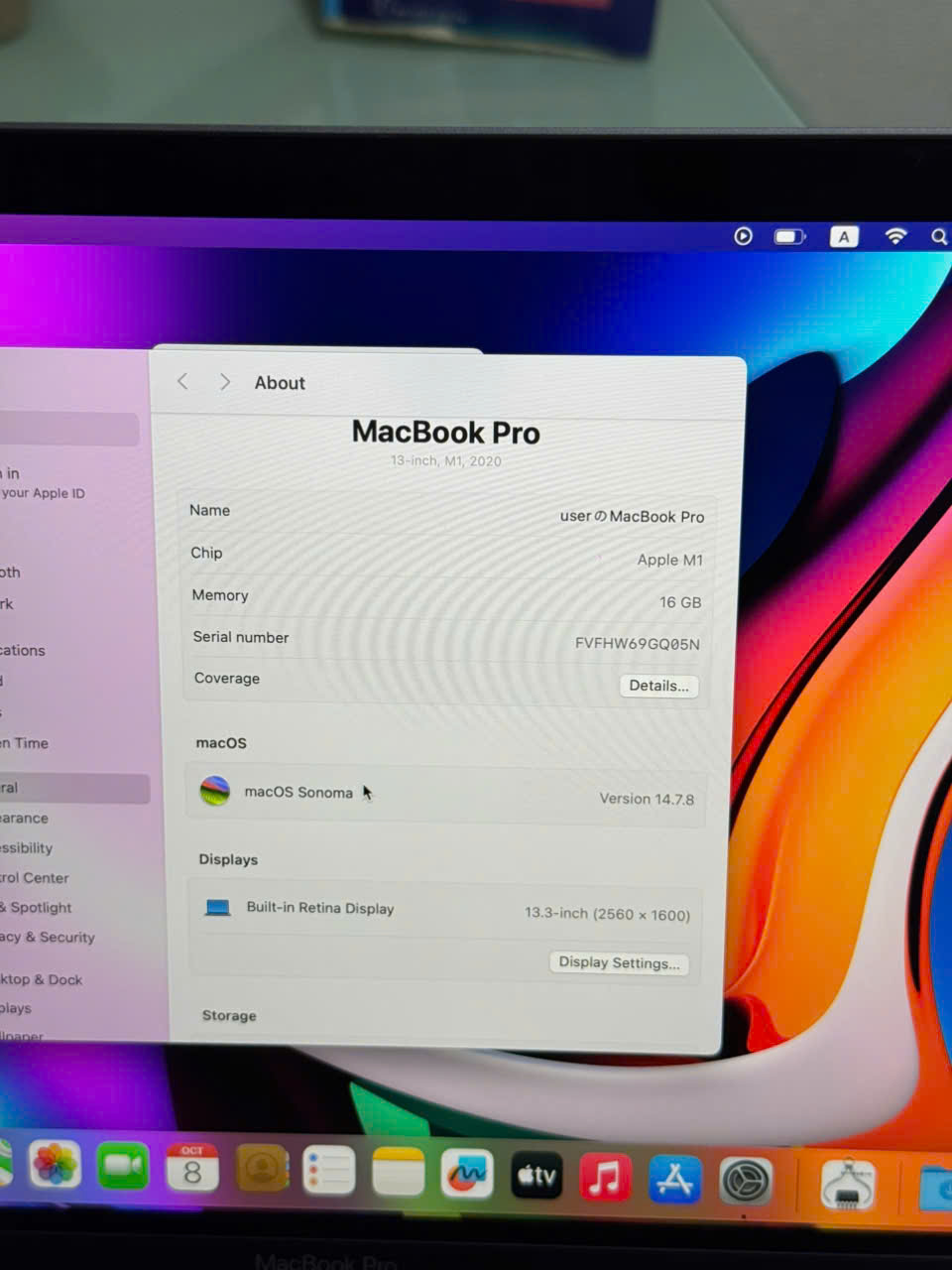Image resolution: width=952 pixels, height=1270 pixels.
Task: Open the input source 'A' menu
Action: [843, 236]
